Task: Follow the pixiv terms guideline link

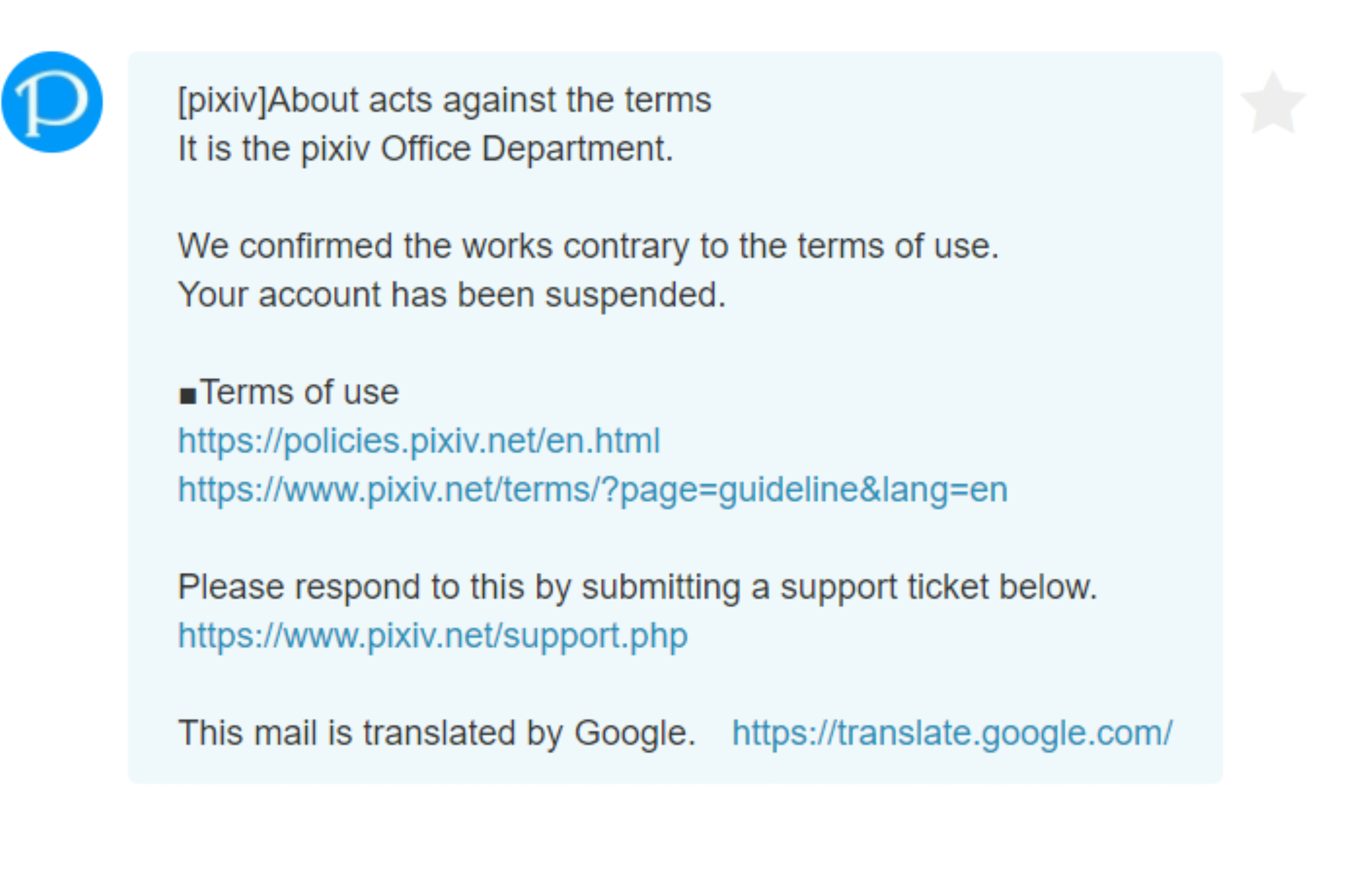Action: click(593, 490)
